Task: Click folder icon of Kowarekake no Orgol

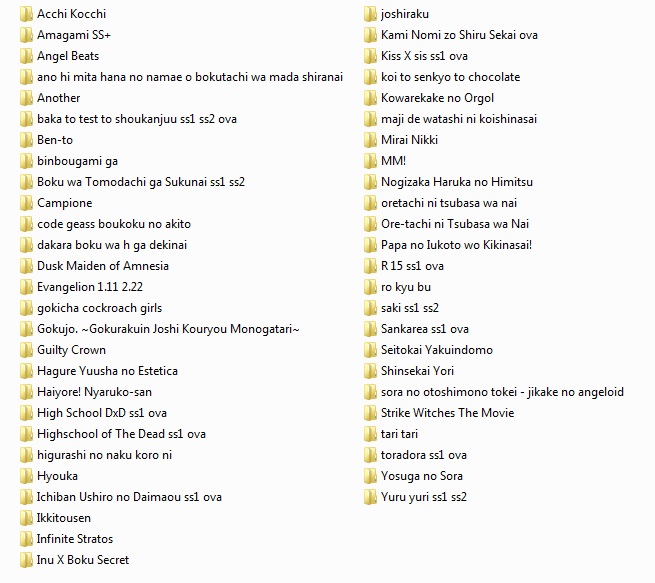Action: (x=370, y=98)
